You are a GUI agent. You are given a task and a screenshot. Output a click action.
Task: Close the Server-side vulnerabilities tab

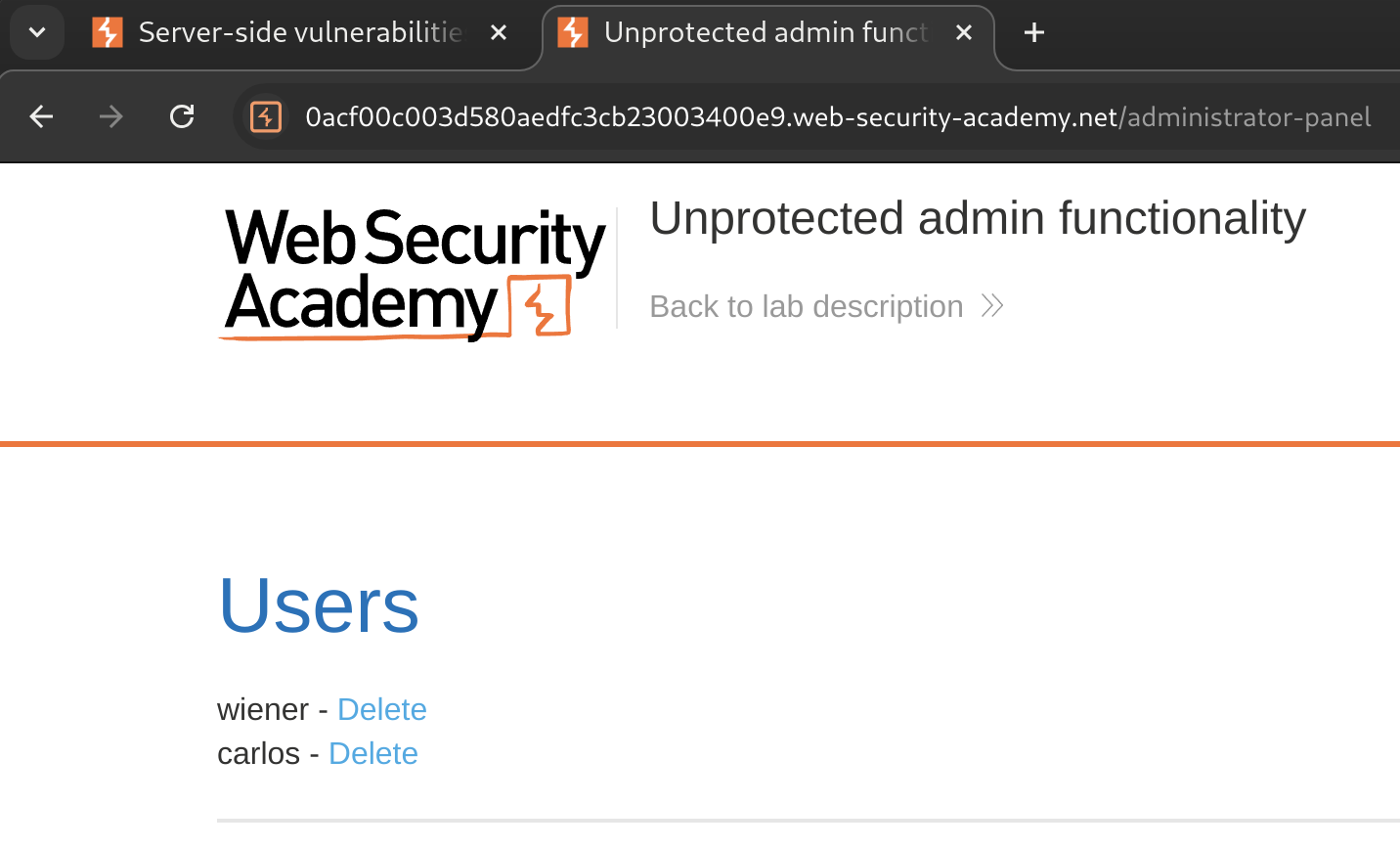(x=499, y=32)
